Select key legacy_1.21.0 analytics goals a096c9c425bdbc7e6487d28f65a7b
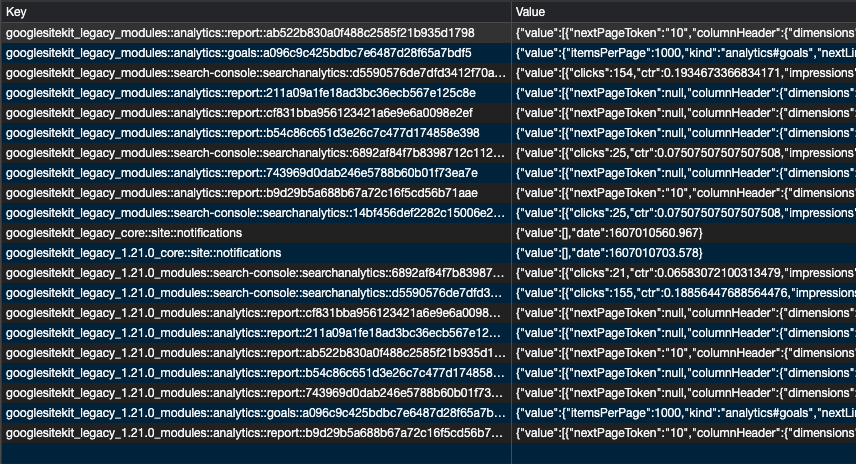The image size is (856, 464). coord(255,413)
